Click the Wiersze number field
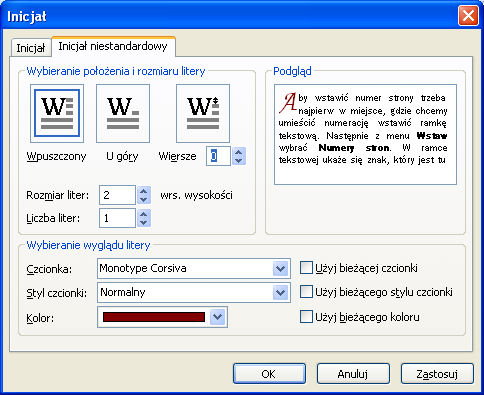 (x=218, y=156)
